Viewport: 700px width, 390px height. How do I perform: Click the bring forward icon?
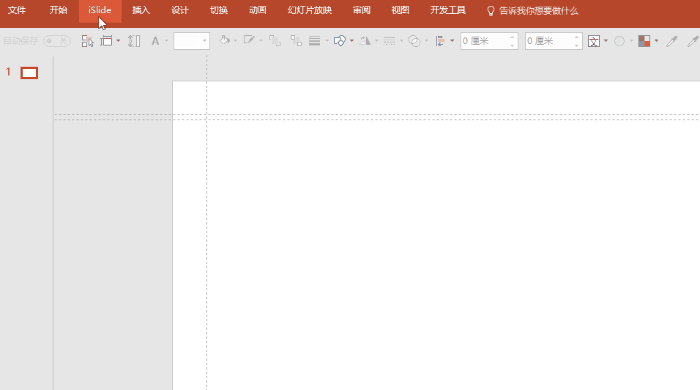pyautogui.click(x=275, y=41)
